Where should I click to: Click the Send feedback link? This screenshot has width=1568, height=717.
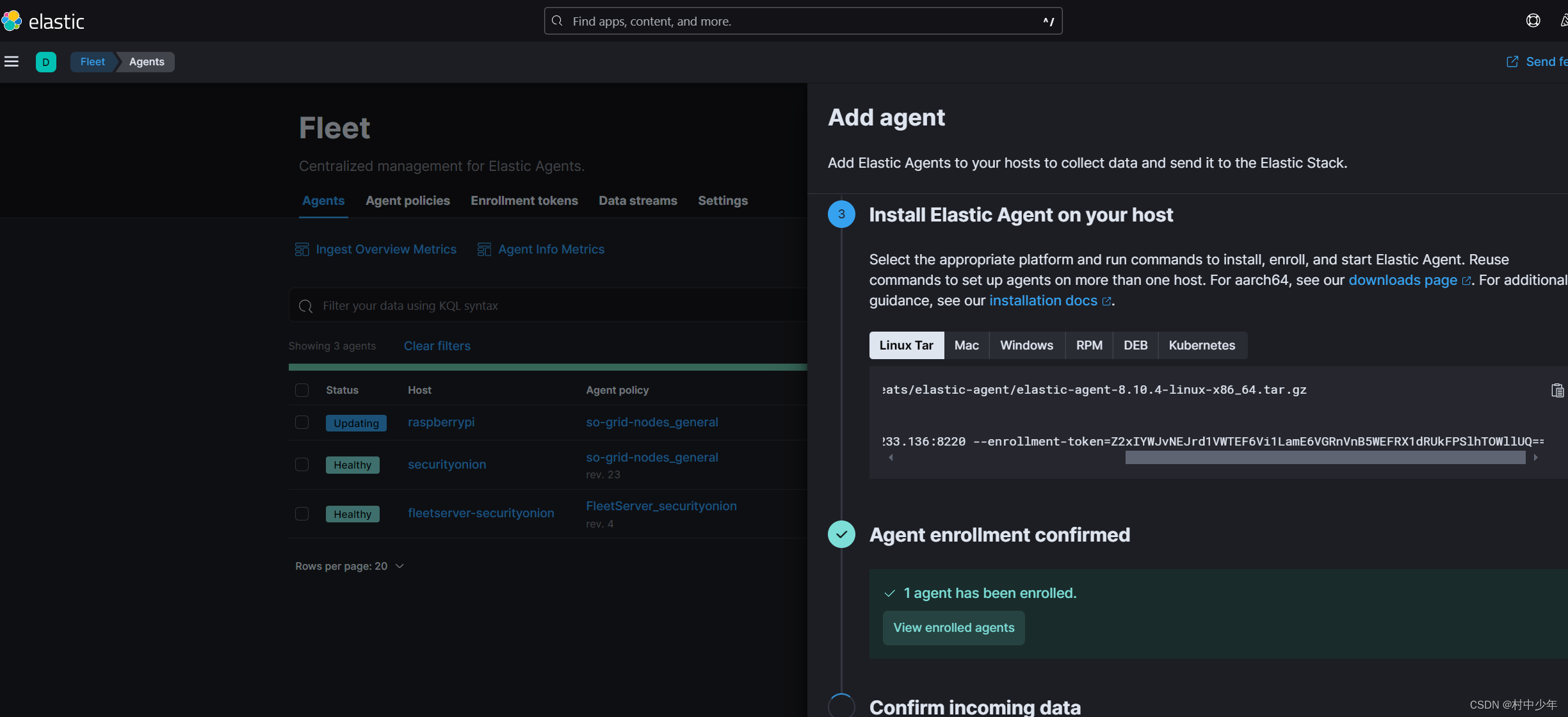pos(1546,61)
